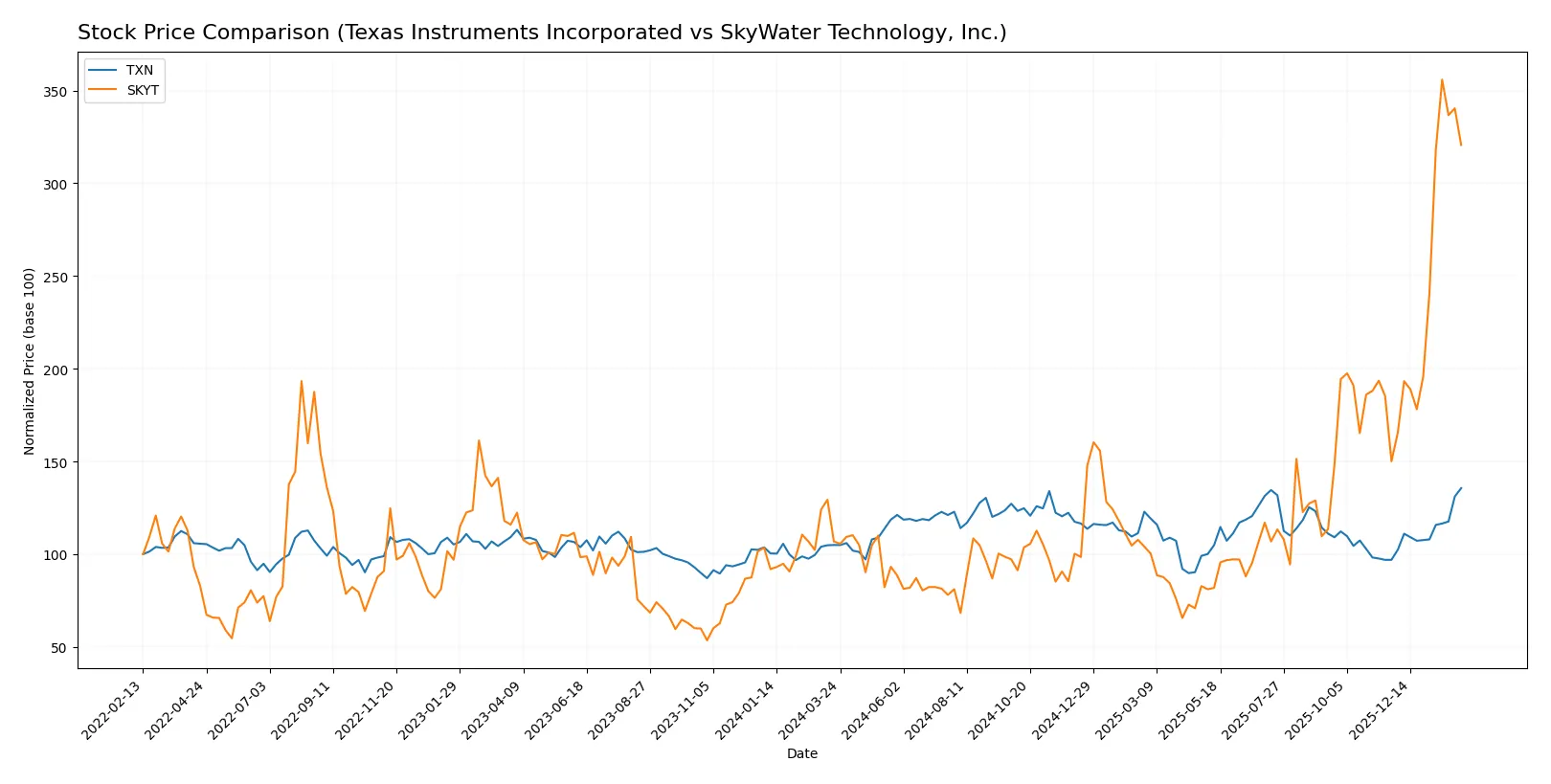Click the blue TXN line swatch in legend

[x=102, y=70]
